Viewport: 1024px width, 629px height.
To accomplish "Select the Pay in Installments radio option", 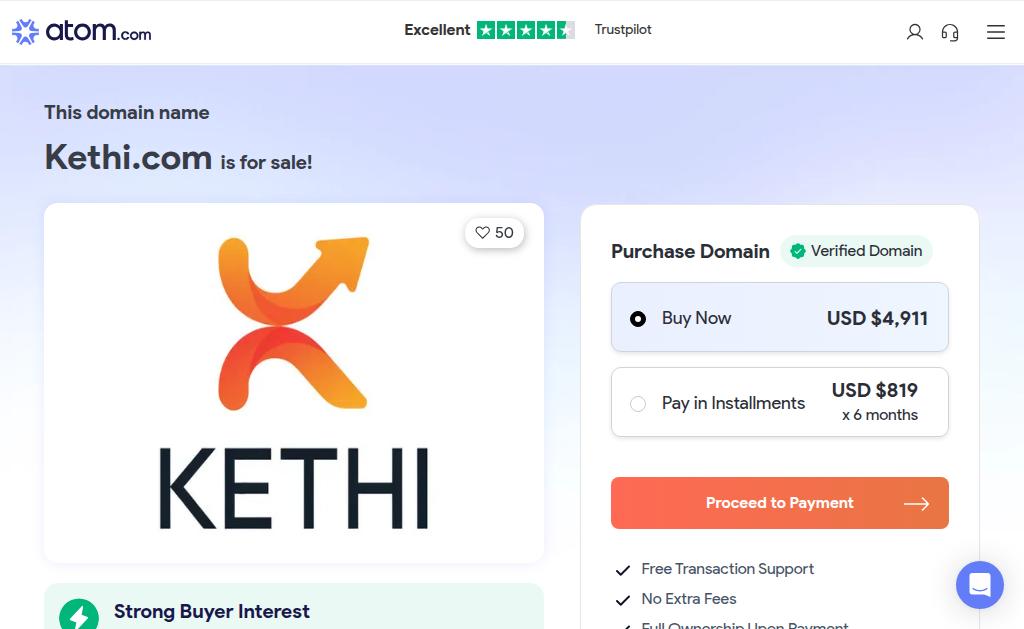I will point(638,404).
